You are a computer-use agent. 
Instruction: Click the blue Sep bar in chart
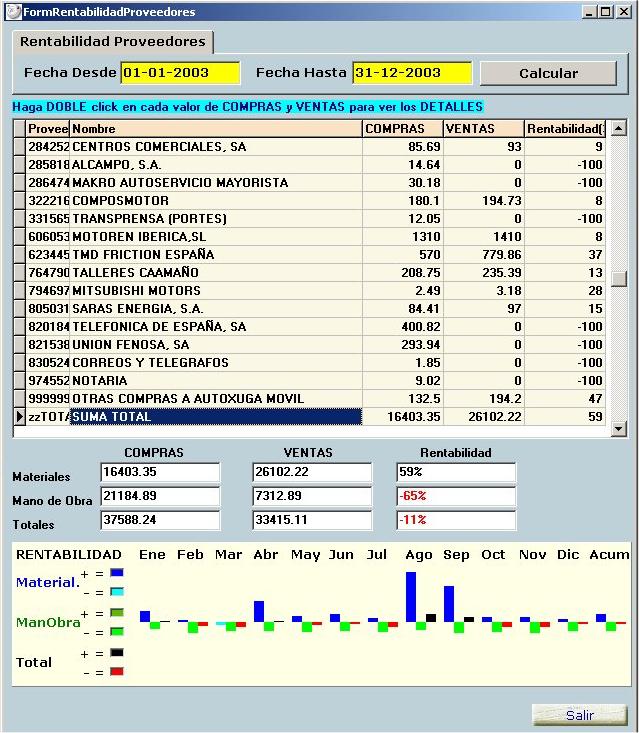click(449, 604)
